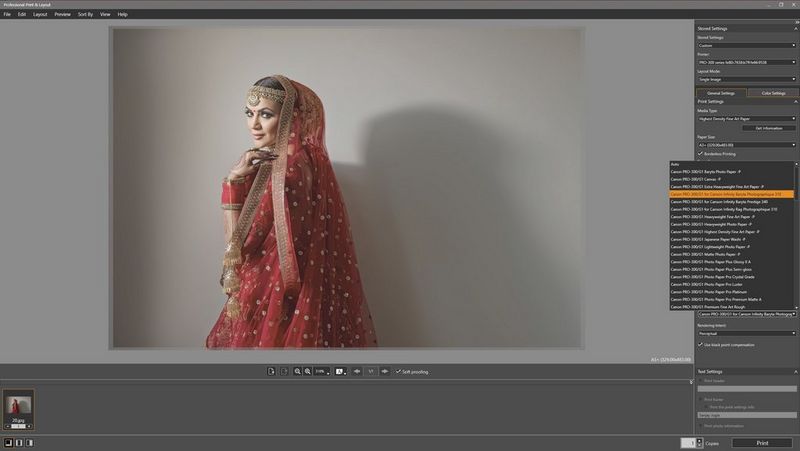Go to the next page arrow
This screenshot has height=451, width=800.
click(385, 371)
